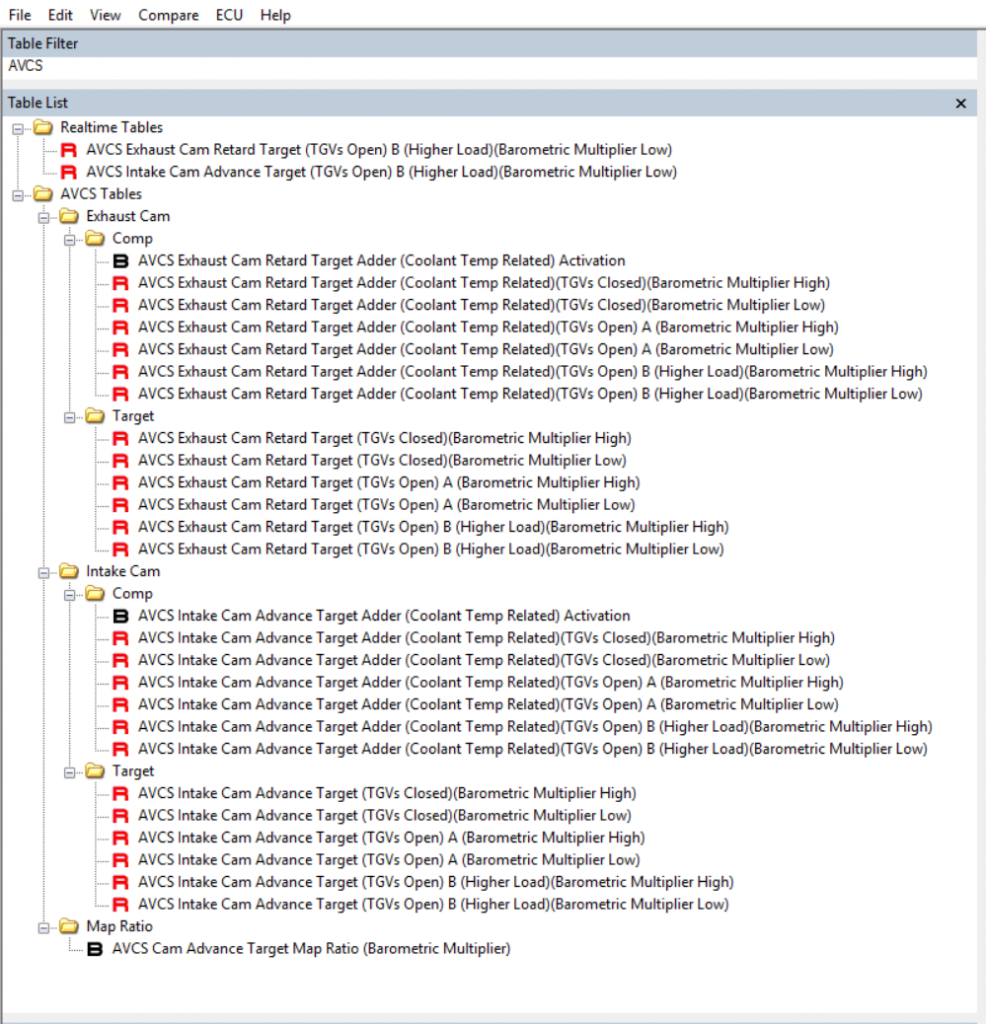The height and width of the screenshot is (1024, 986).
Task: Click the Realtime Tables folder icon
Action: (x=43, y=128)
